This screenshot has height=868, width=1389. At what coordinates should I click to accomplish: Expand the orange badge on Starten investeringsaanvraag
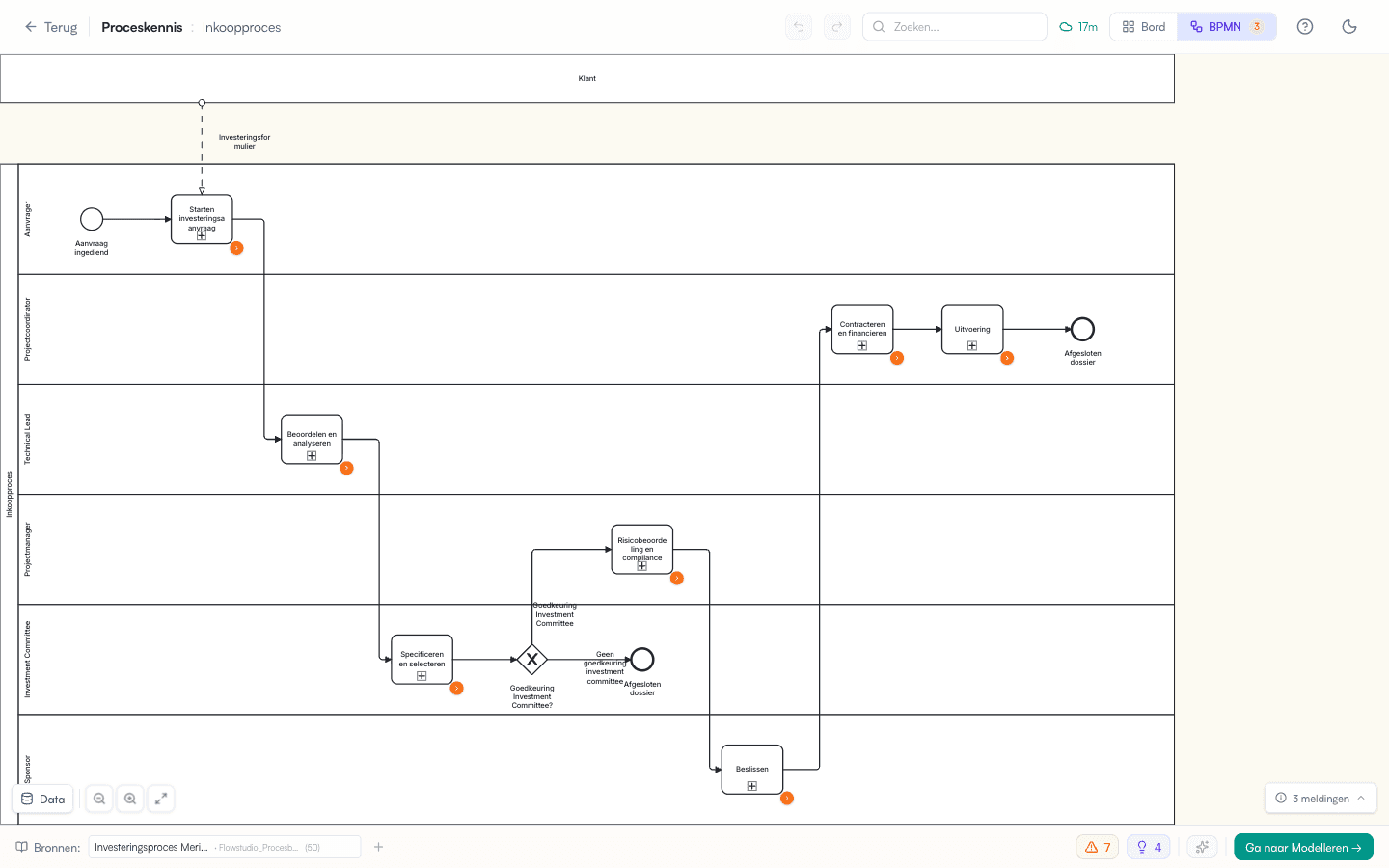click(x=236, y=247)
